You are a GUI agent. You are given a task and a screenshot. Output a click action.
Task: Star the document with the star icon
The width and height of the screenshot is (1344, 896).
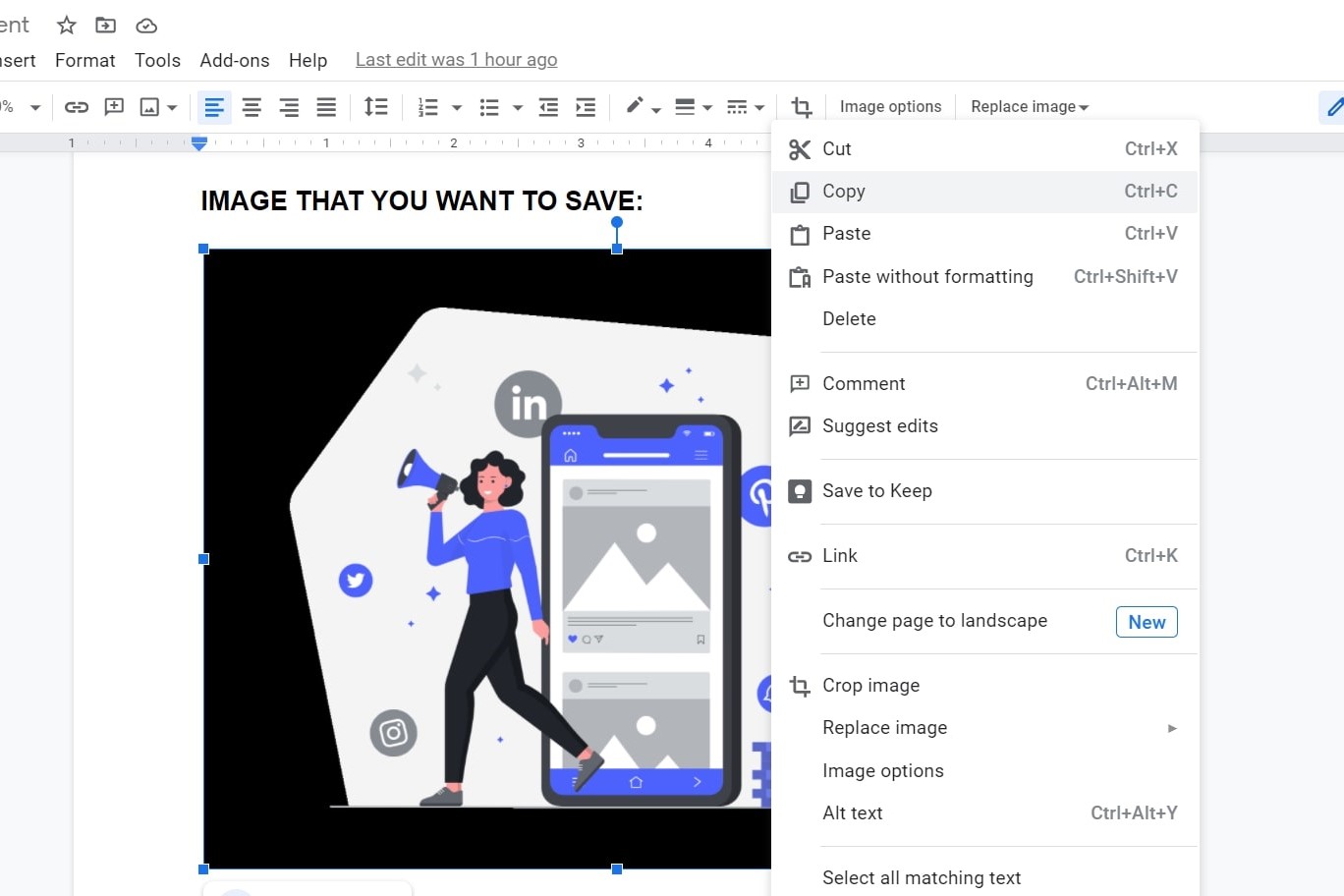(66, 25)
